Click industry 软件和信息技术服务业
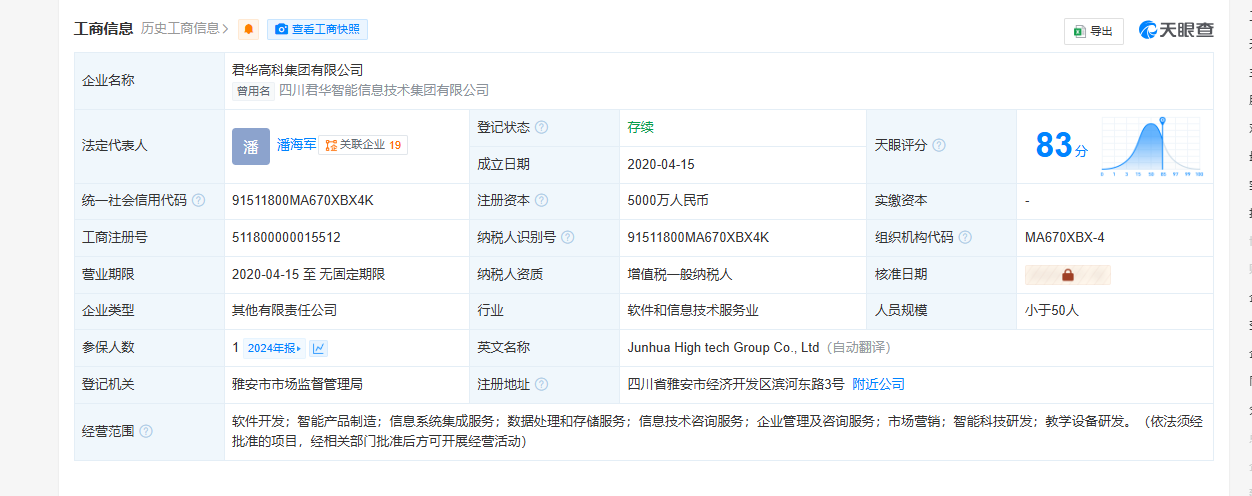Screen dimensions: 1252x496 (x=694, y=311)
